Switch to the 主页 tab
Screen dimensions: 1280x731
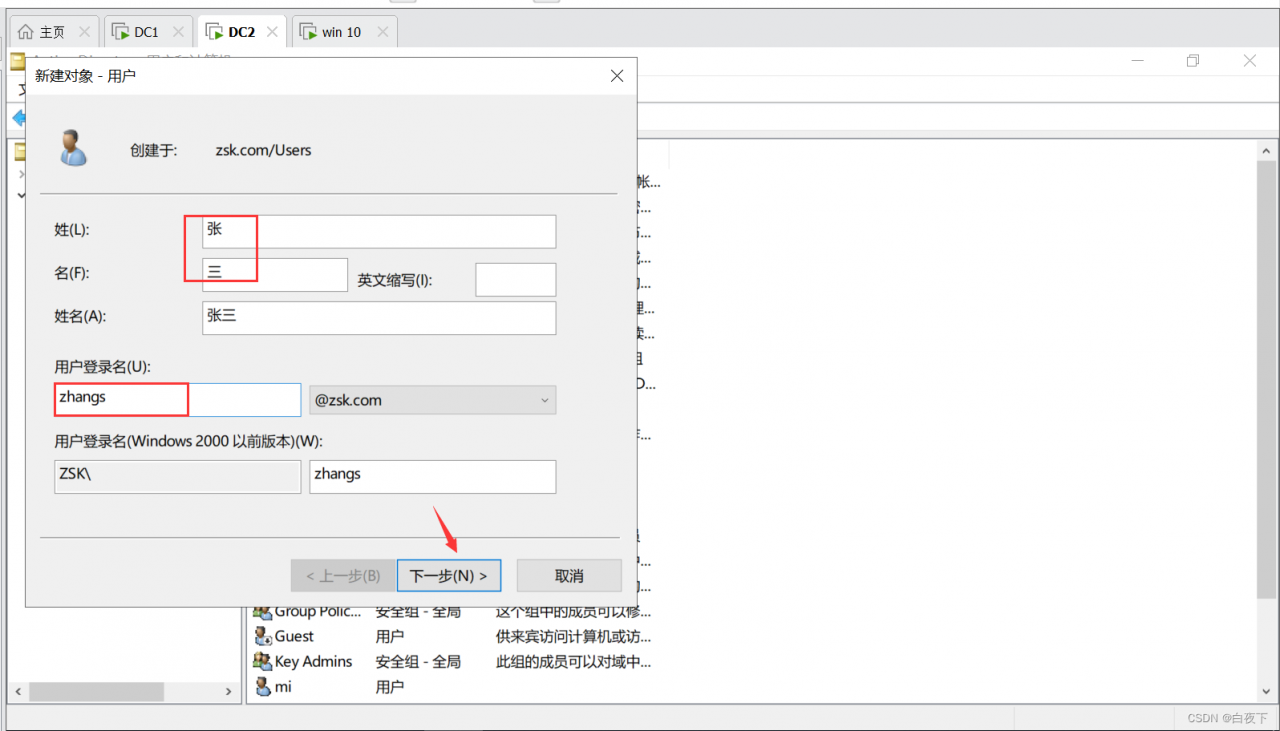pos(54,32)
